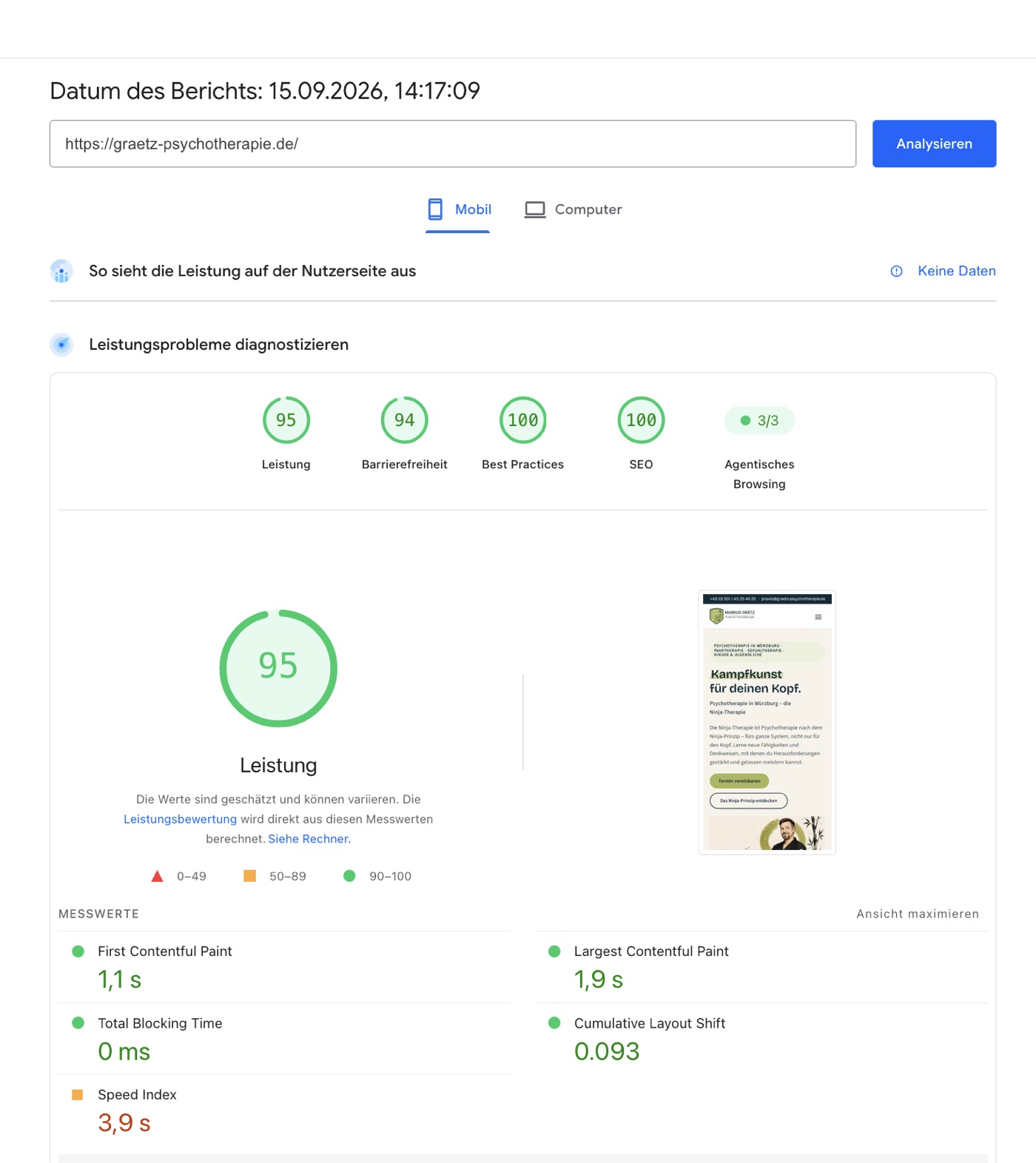Click the Total Blocking Time value 0 ms
Viewport: 1036px width, 1163px height.
pos(124,1051)
